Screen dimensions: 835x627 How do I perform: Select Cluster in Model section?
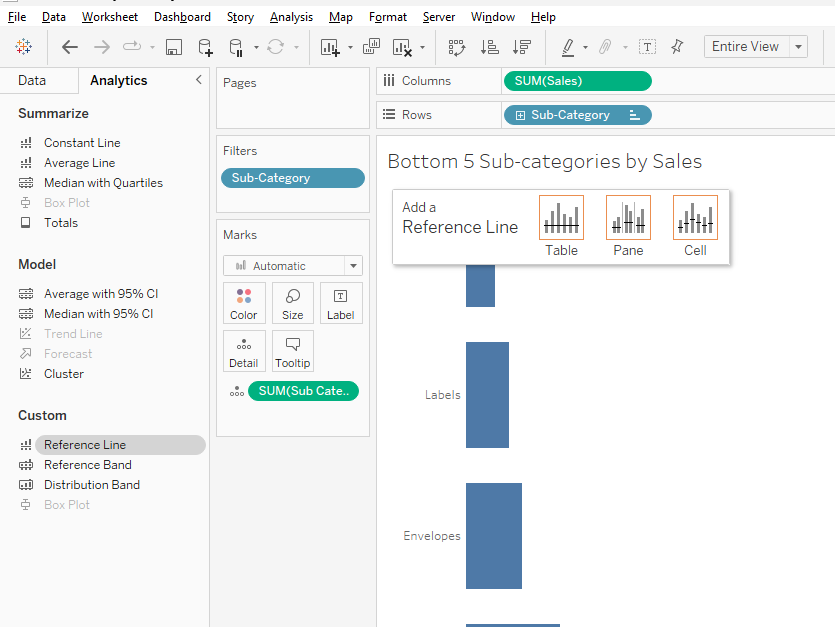(64, 374)
